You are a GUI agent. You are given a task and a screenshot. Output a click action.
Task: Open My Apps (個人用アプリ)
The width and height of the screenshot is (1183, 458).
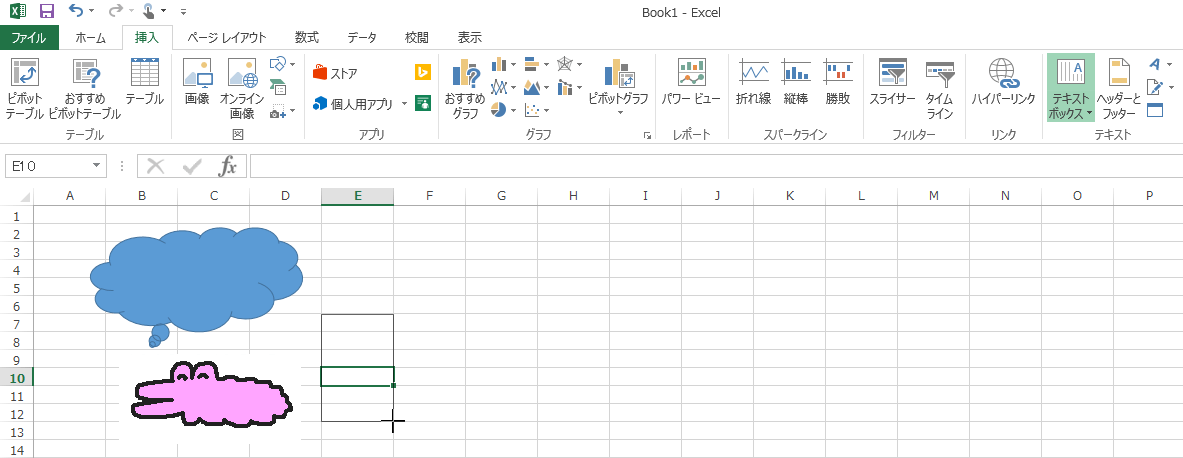(x=354, y=103)
